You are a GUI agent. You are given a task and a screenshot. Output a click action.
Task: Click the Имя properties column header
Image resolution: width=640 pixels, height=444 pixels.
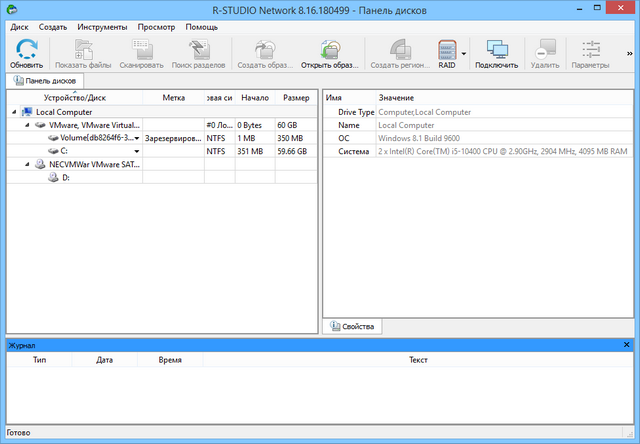pyautogui.click(x=349, y=98)
